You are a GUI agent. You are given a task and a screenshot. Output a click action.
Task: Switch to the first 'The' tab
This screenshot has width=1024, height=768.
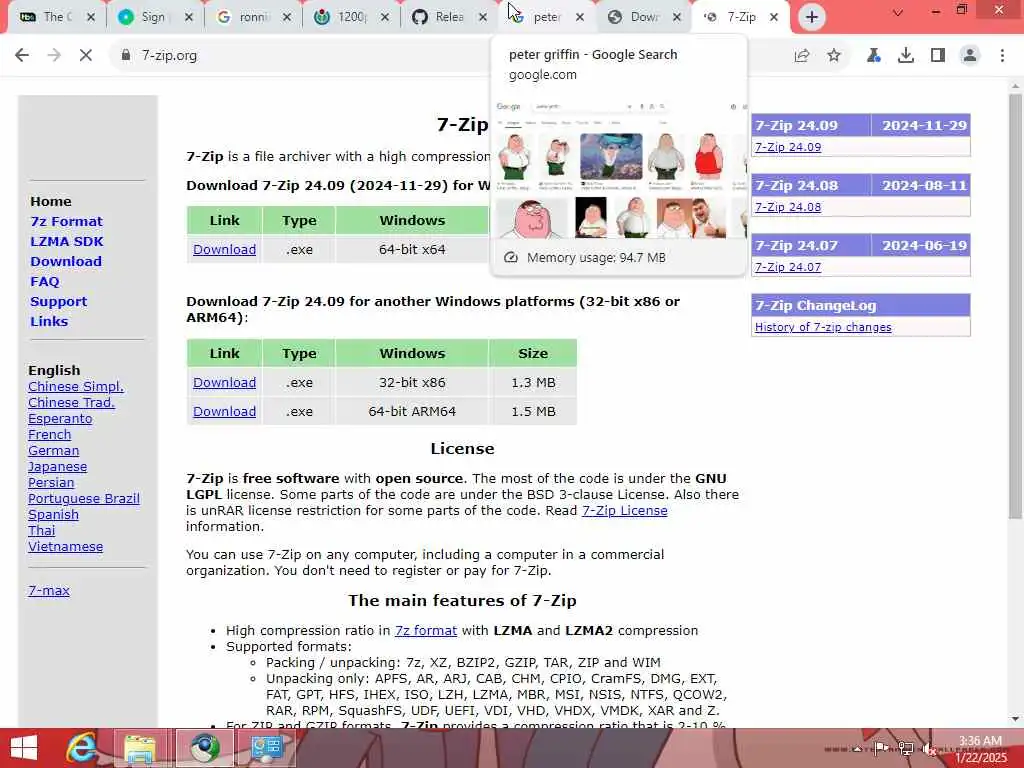tap(56, 17)
